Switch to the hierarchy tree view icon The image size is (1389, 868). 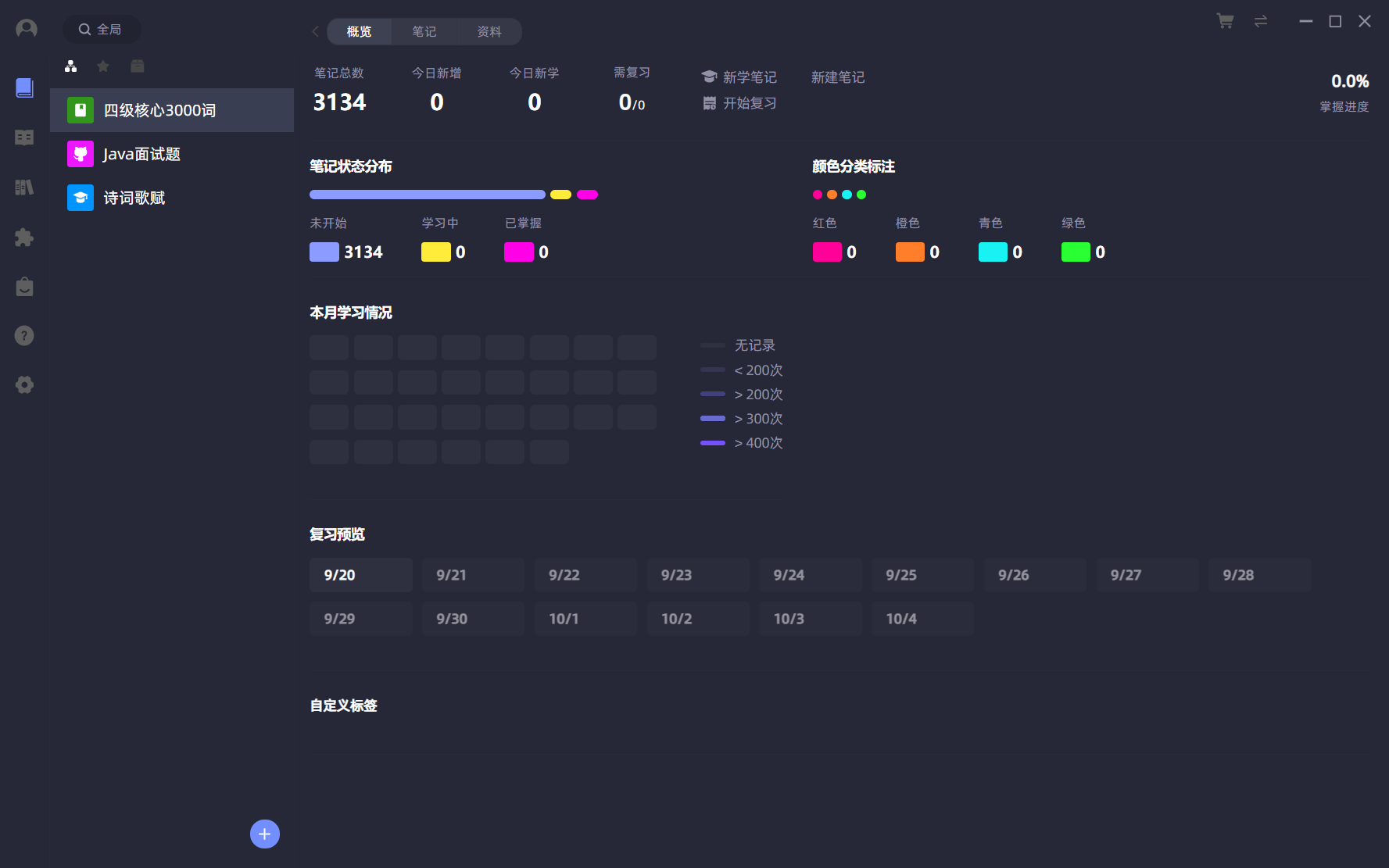[71, 66]
